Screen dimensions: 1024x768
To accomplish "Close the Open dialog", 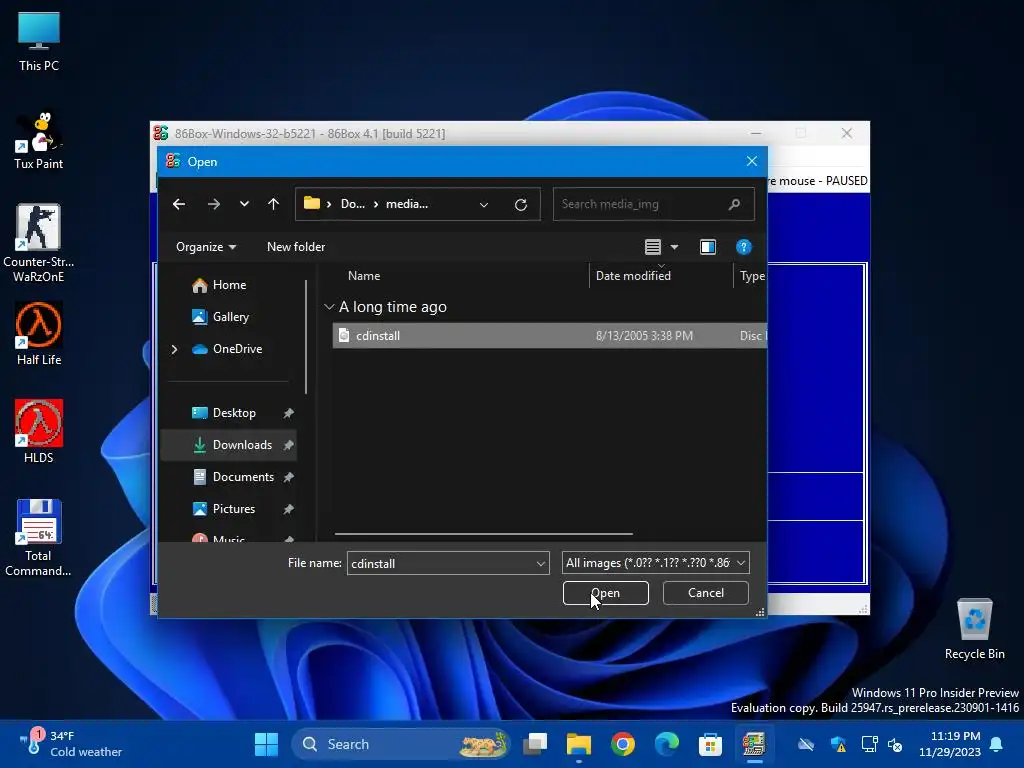I will pos(752,161).
